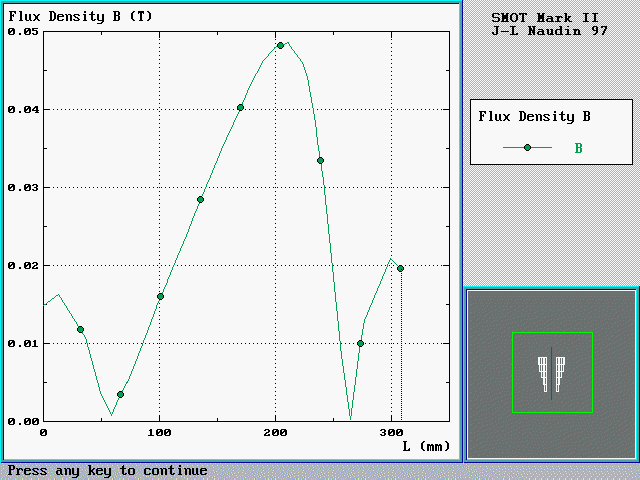
Task: Select the rising-slope marker near 0.028 T
Action: [x=200, y=199]
